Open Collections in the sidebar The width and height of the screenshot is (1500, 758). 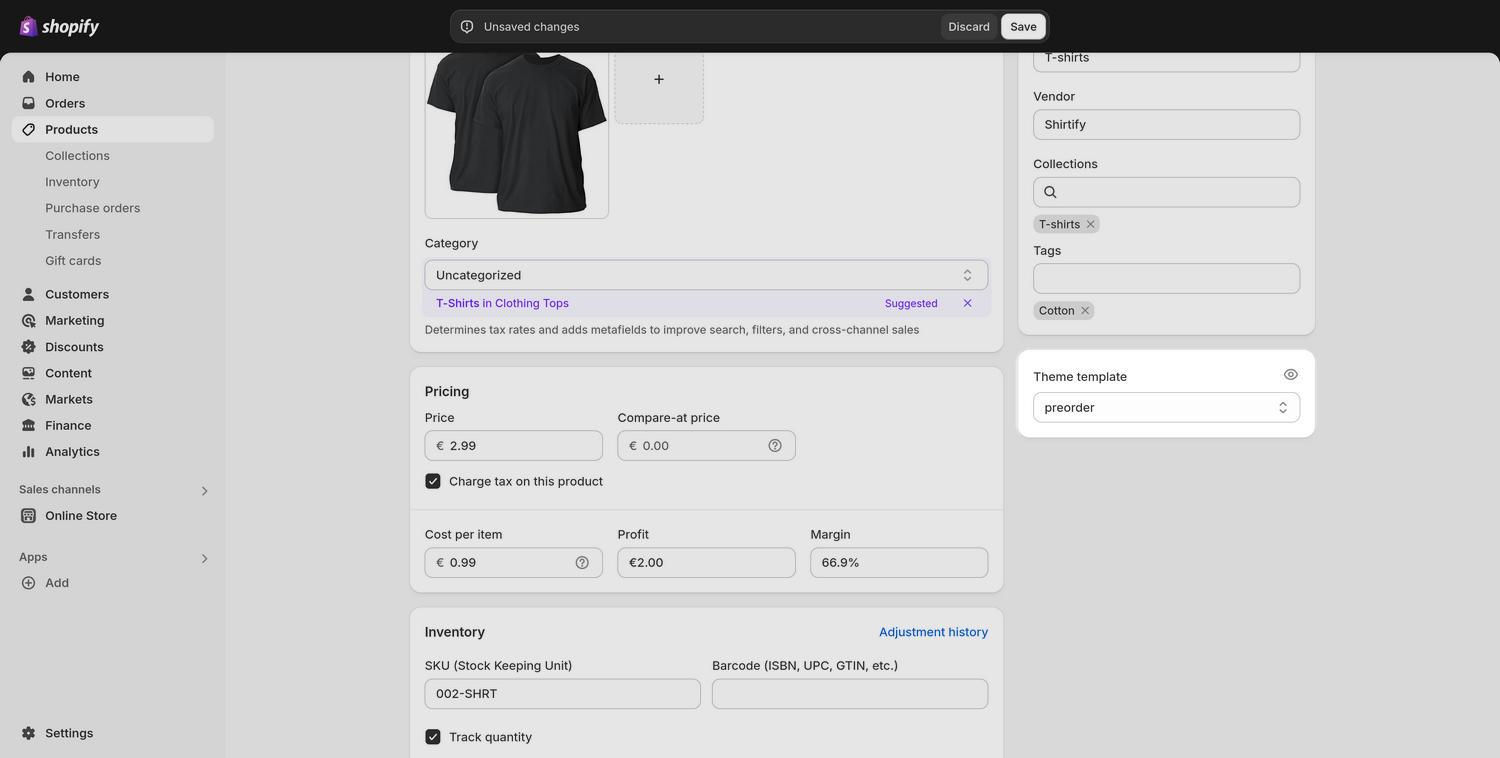[x=77, y=156]
